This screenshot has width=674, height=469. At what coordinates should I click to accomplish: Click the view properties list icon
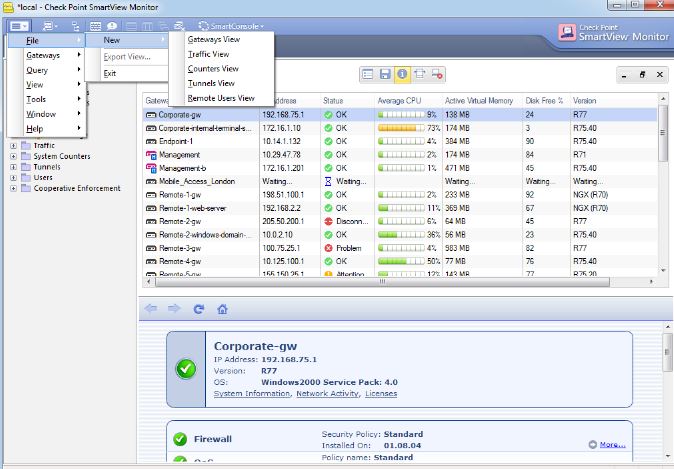pyautogui.click(x=368, y=74)
